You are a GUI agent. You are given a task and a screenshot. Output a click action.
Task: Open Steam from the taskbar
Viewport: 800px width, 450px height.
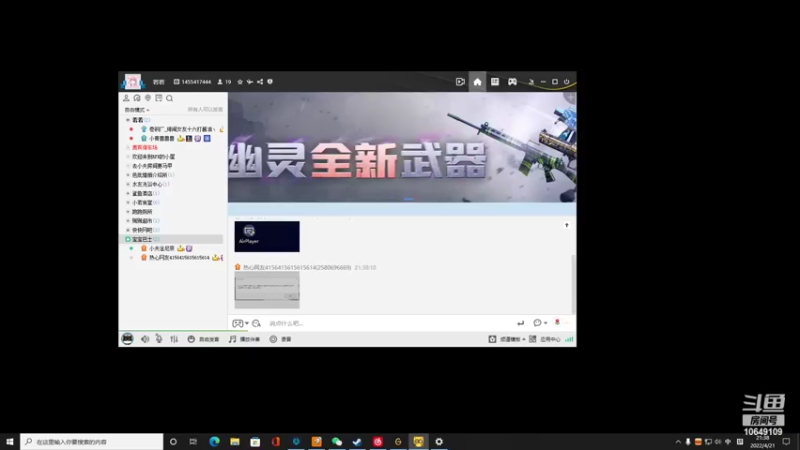[357, 441]
